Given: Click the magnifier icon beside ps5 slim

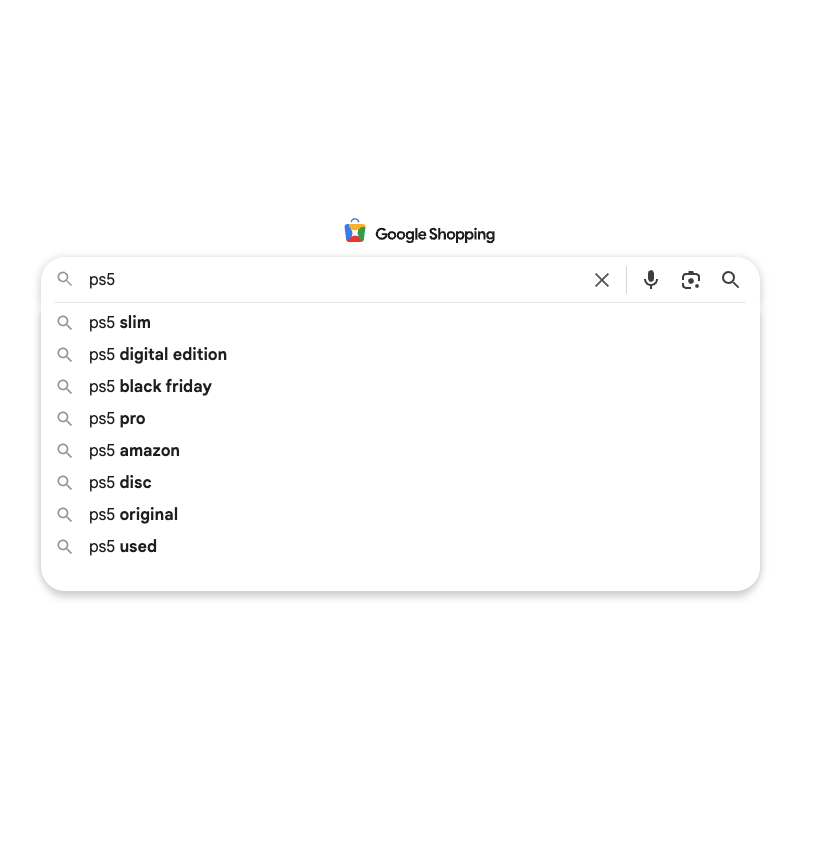Looking at the screenshot, I should click(65, 322).
